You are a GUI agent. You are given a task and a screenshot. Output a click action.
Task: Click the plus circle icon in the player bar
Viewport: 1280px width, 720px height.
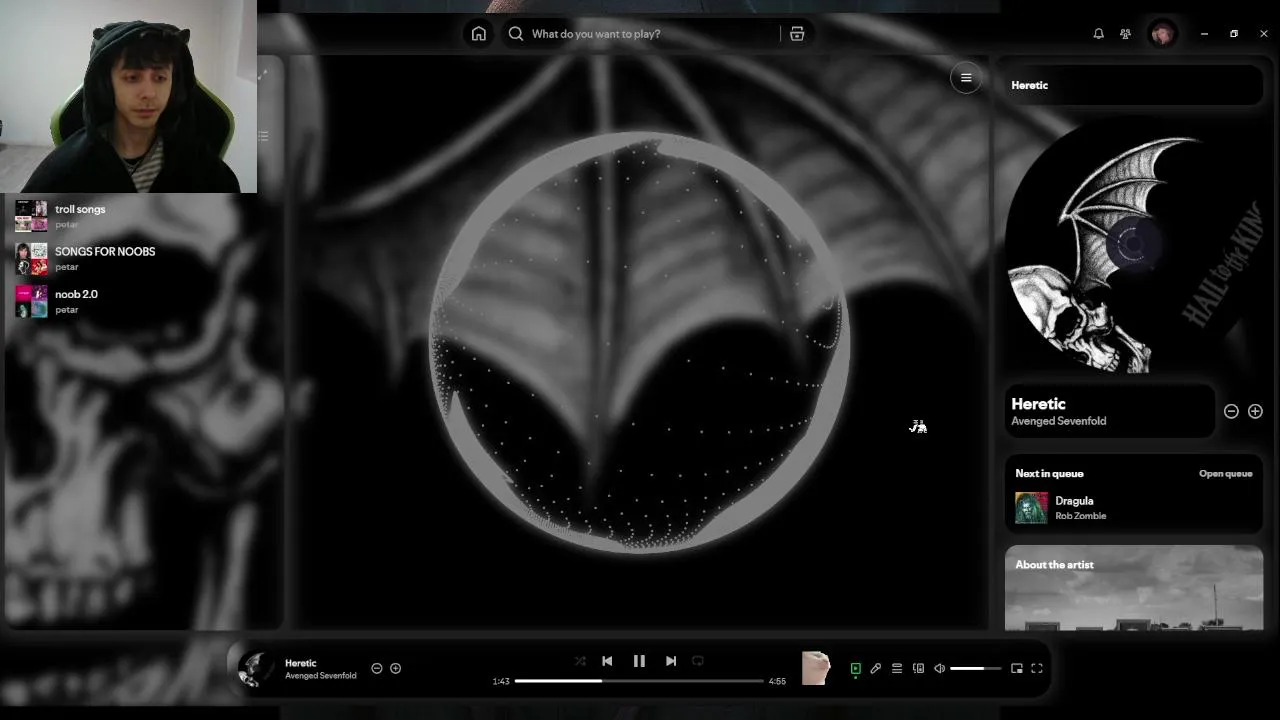point(396,668)
